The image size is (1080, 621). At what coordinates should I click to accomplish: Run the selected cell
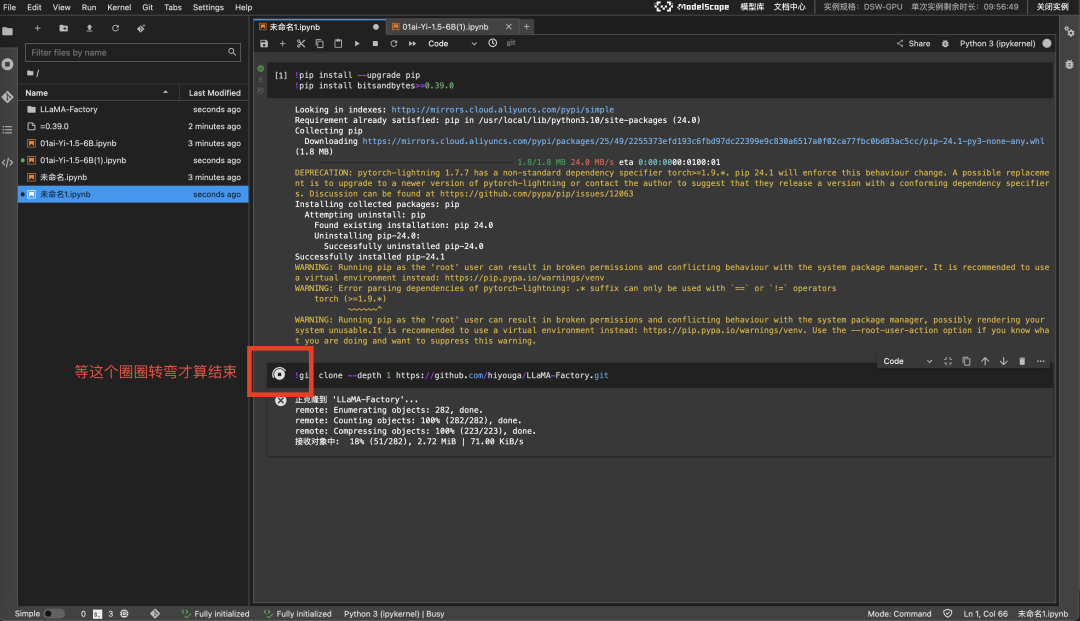pos(357,43)
